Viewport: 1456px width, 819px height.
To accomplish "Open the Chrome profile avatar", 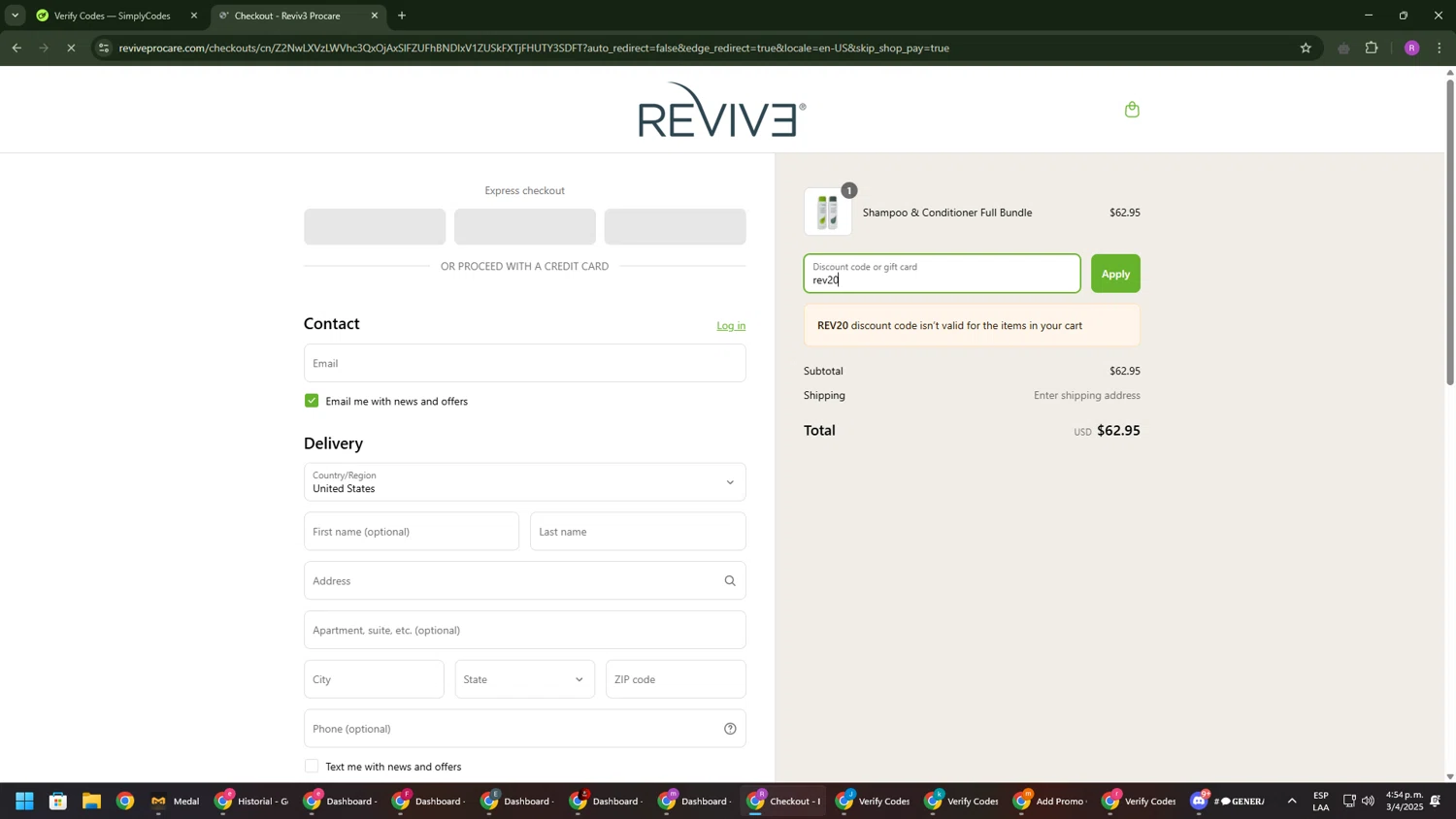I will (1411, 48).
